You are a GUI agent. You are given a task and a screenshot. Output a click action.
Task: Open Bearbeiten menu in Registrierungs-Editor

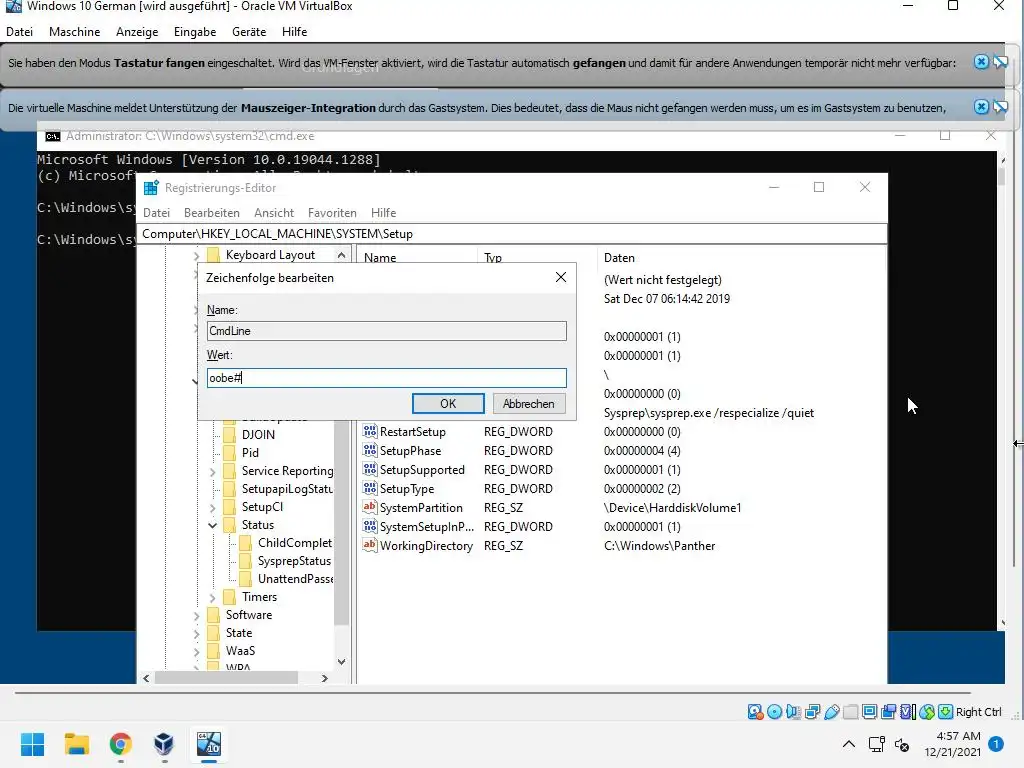(212, 213)
